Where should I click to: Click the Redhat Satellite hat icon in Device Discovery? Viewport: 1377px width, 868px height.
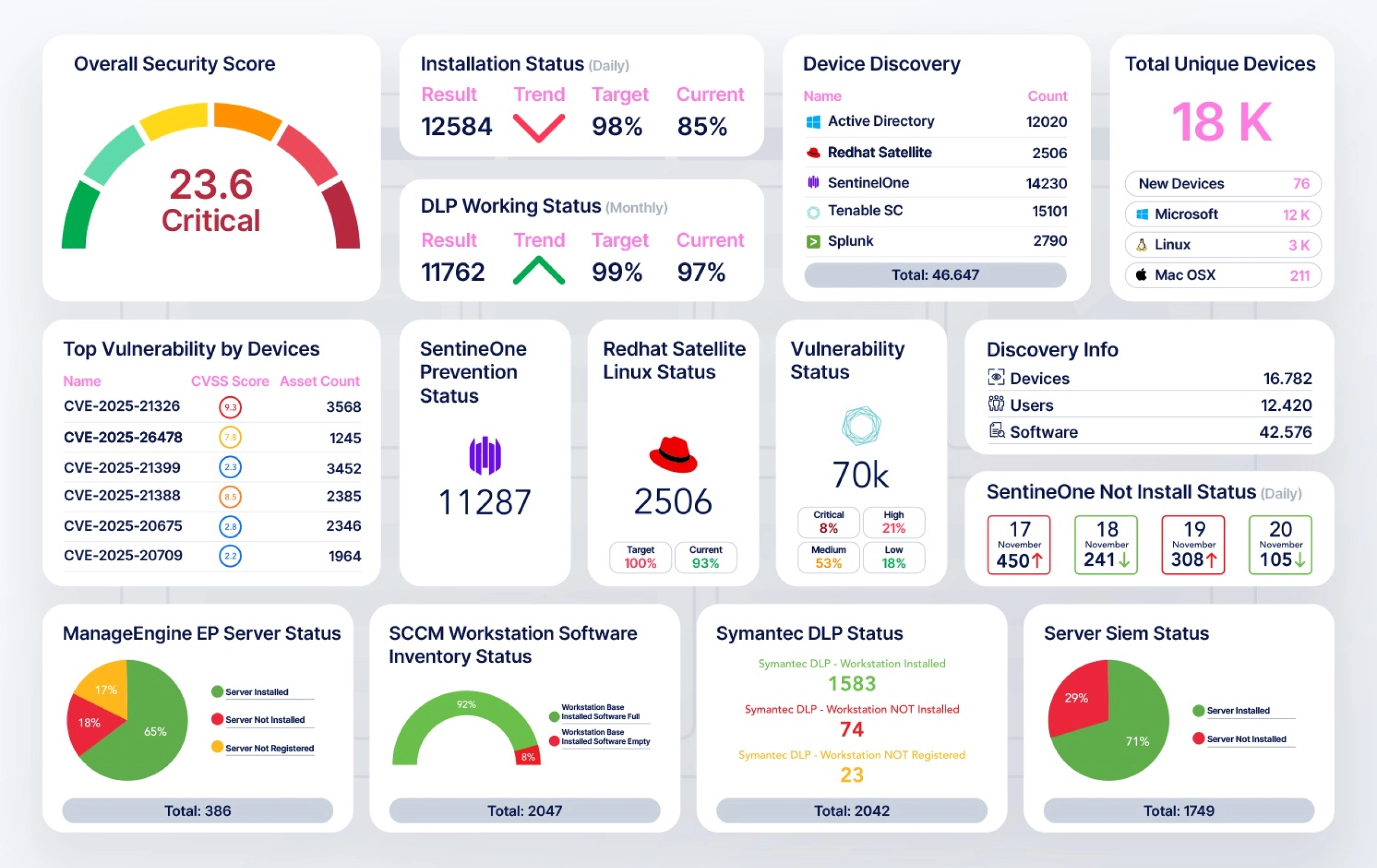coord(813,153)
